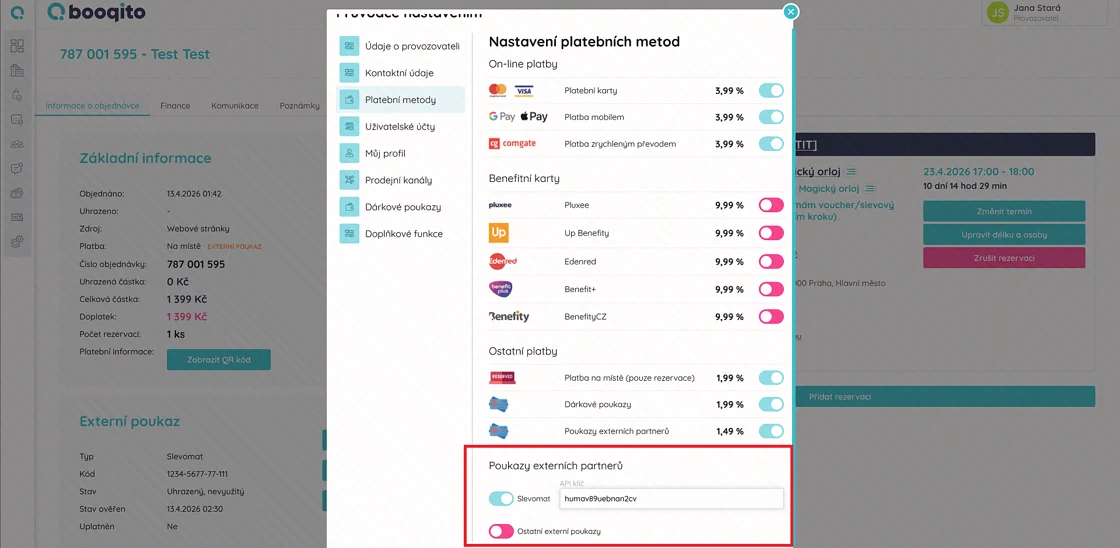Enable the Pluxee benefit card toggle

tap(771, 205)
